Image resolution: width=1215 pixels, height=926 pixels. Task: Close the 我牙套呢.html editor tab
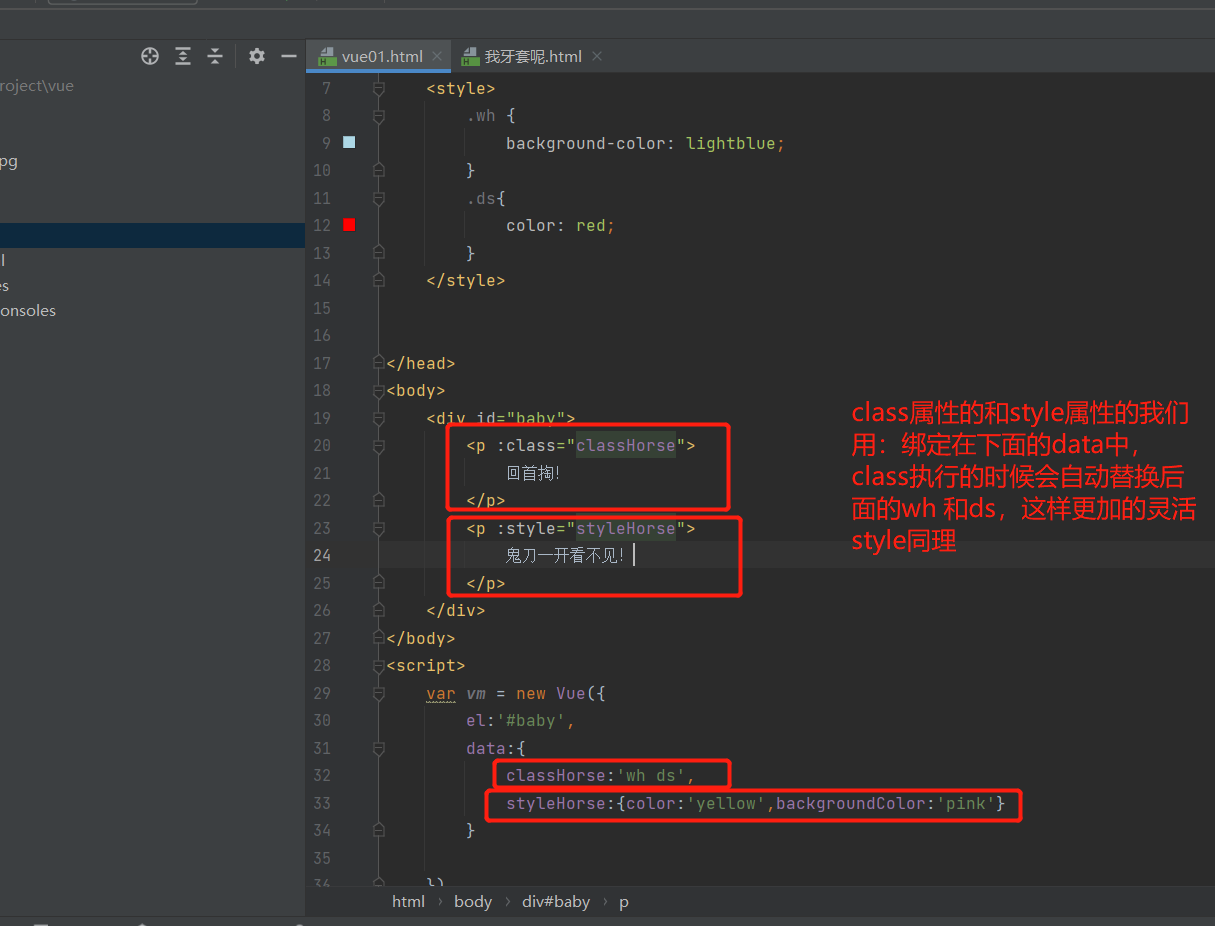pyautogui.click(x=597, y=56)
